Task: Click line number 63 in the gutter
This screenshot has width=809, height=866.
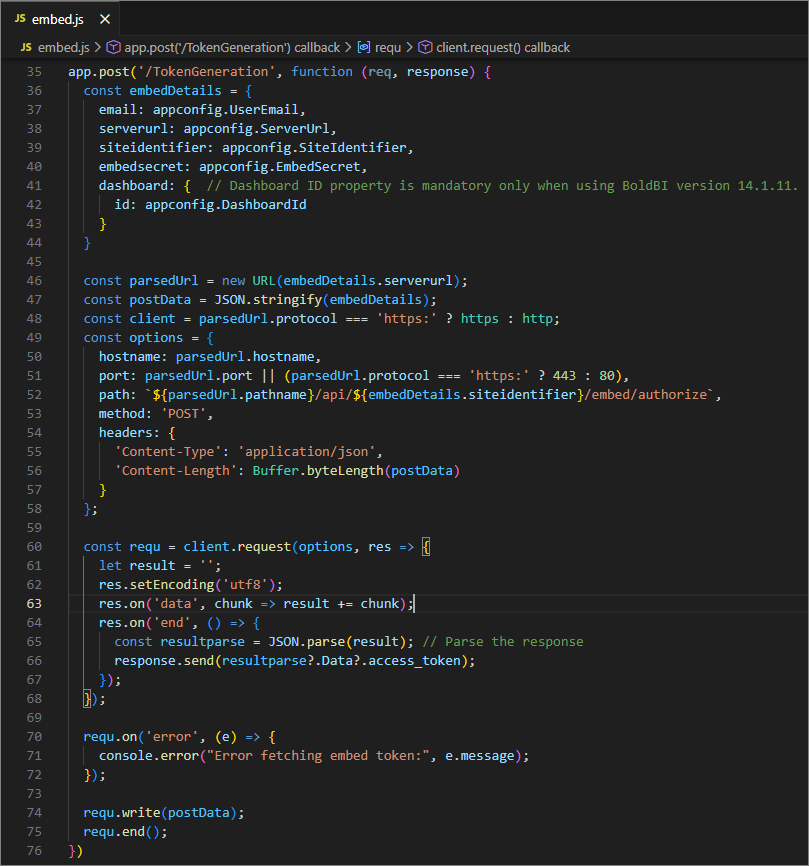Action: [34, 603]
